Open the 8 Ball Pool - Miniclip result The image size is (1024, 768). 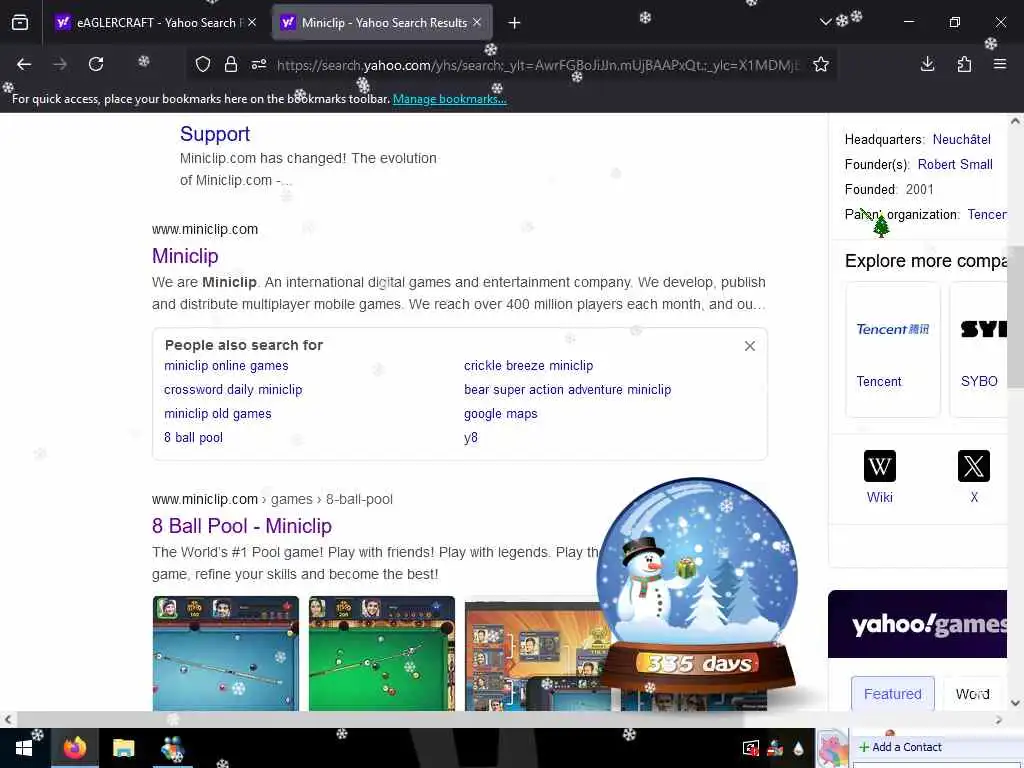click(x=242, y=526)
